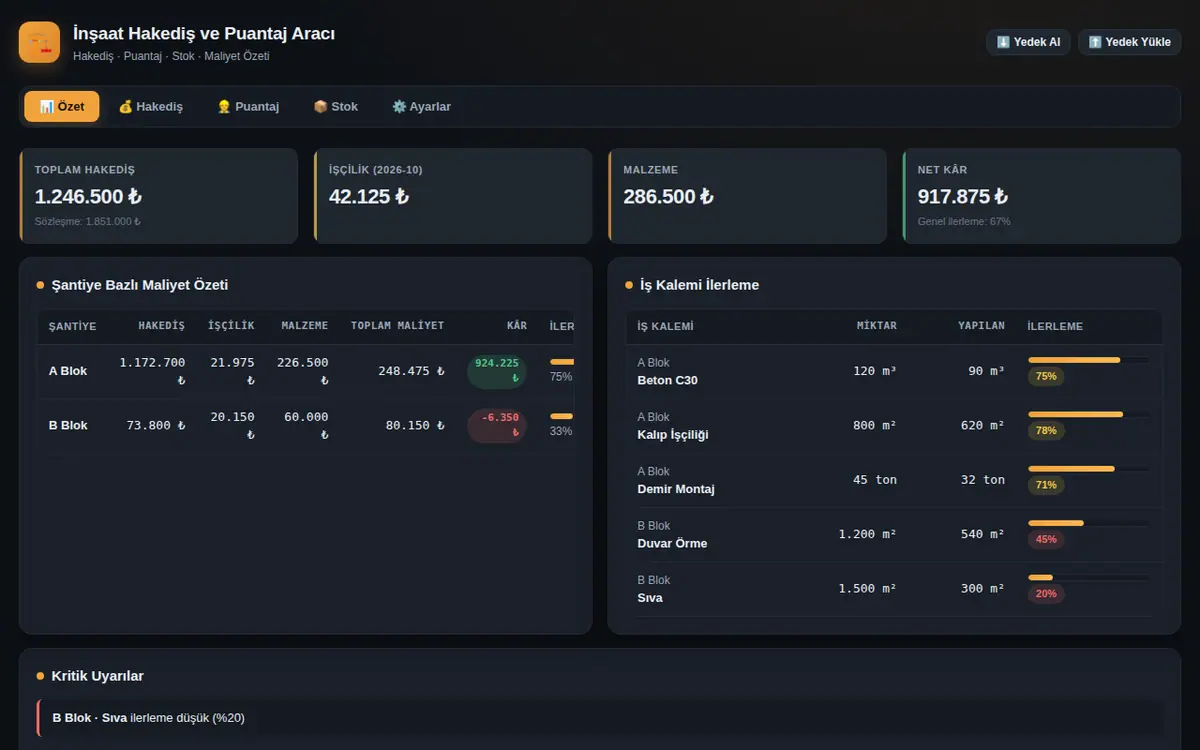Click the 78% progress badge
The width and height of the screenshot is (1200, 750).
coord(1046,431)
